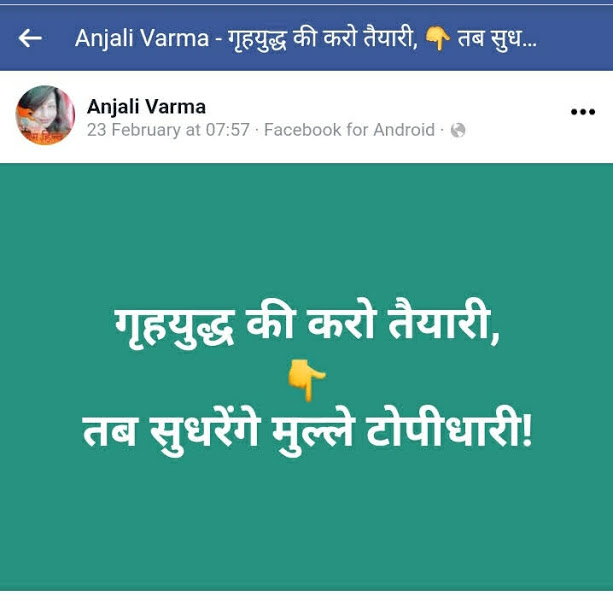Tap the green post background below the text
This screenshot has width=613, height=608.
click(x=306, y=524)
